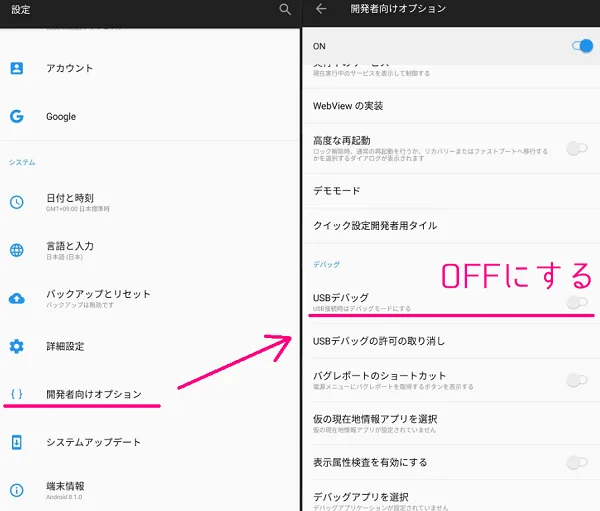Toggle the バグレポートのショートカット switch

[577, 380]
